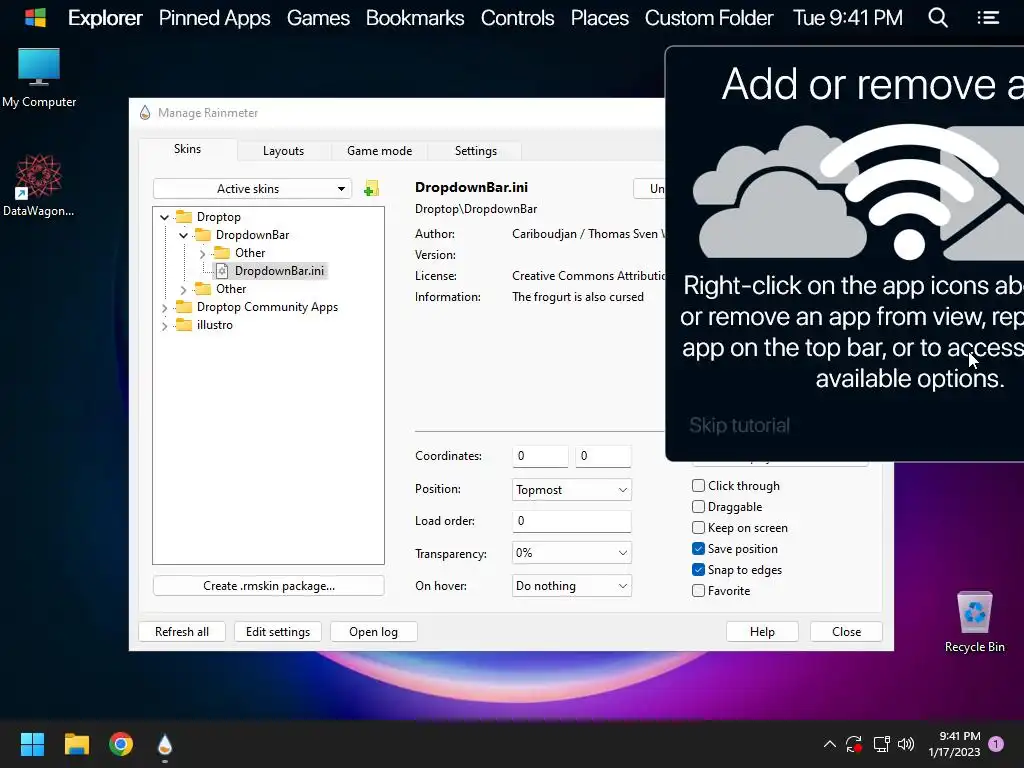
Task: Click the Refresh all button
Action: point(182,632)
